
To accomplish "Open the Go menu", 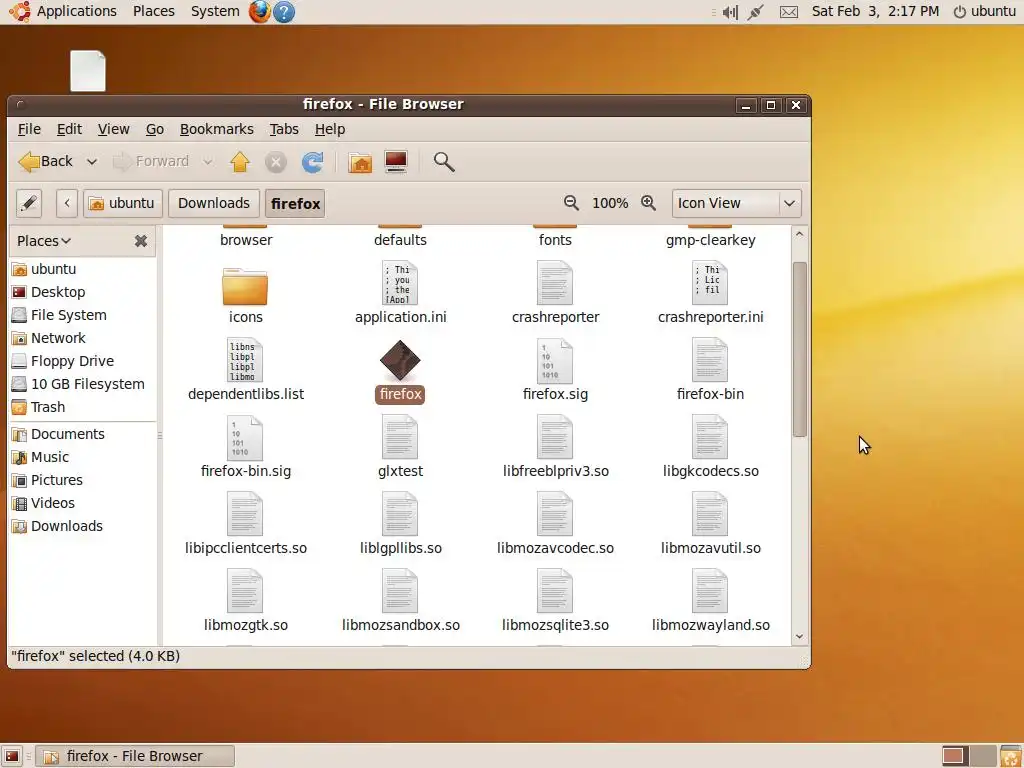I will coord(155,129).
